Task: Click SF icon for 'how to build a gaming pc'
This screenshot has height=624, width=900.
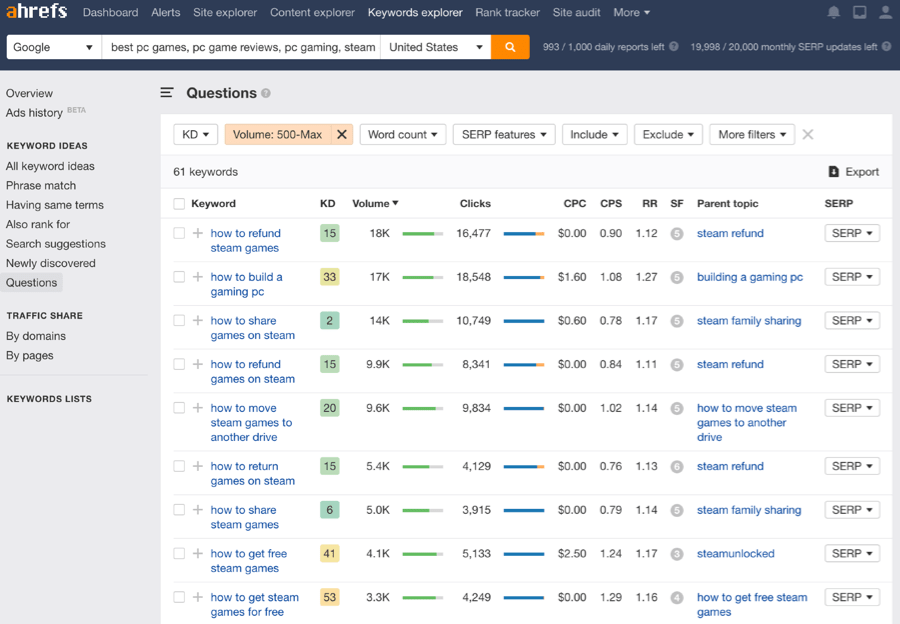Action: click(x=677, y=277)
